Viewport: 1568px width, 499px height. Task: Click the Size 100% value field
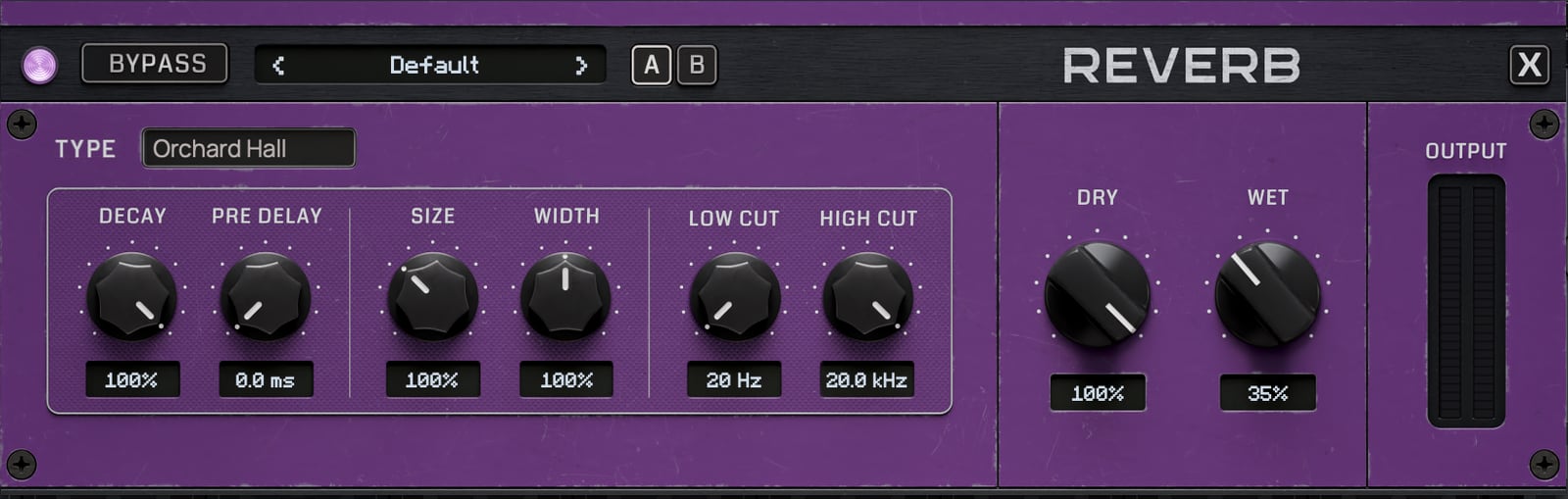tap(432, 379)
